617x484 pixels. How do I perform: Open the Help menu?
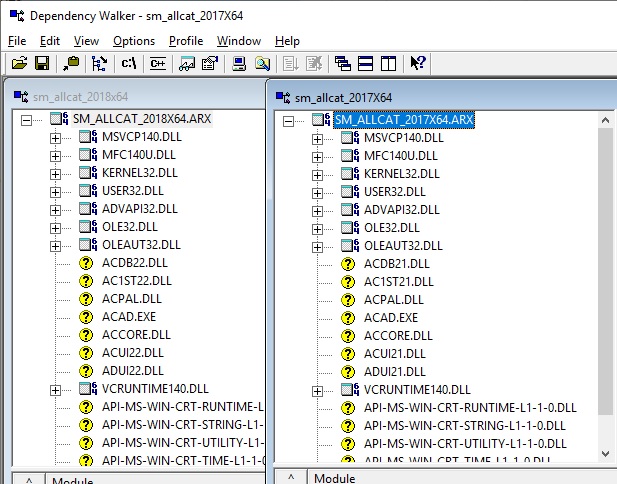click(287, 41)
